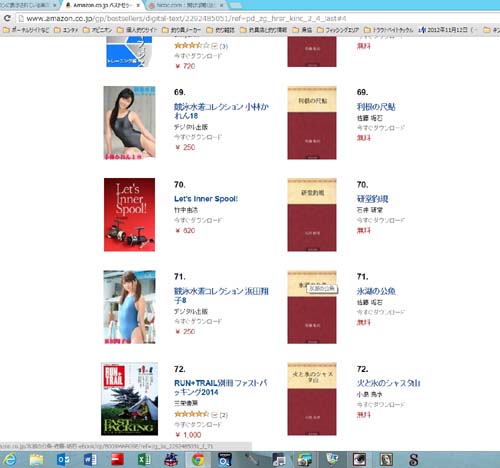
Task: Open the S icon app in taskbar
Action: coord(413,460)
